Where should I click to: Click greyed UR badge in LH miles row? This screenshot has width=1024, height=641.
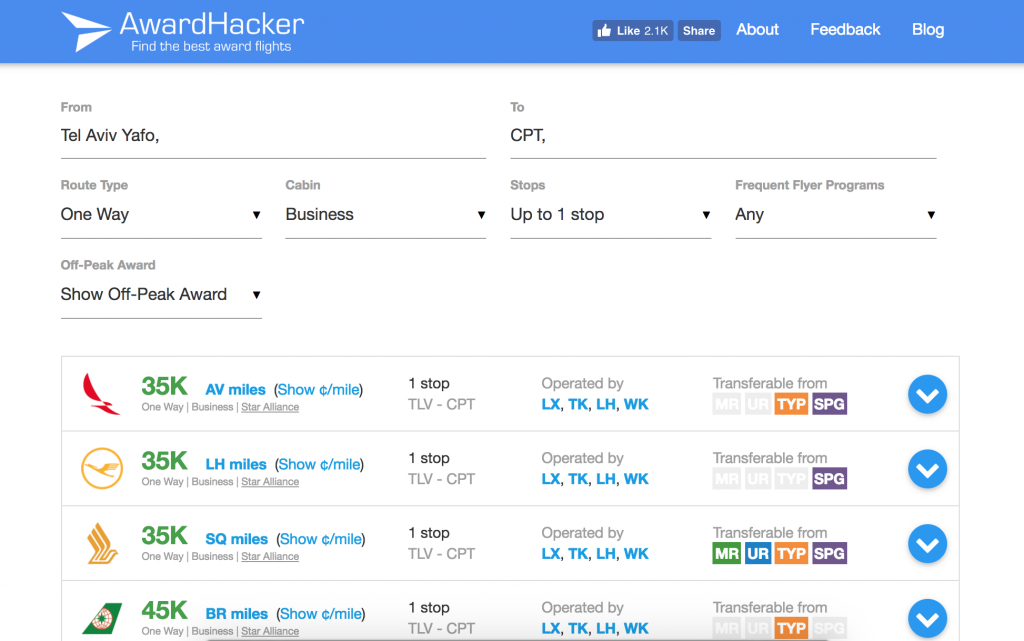[758, 478]
